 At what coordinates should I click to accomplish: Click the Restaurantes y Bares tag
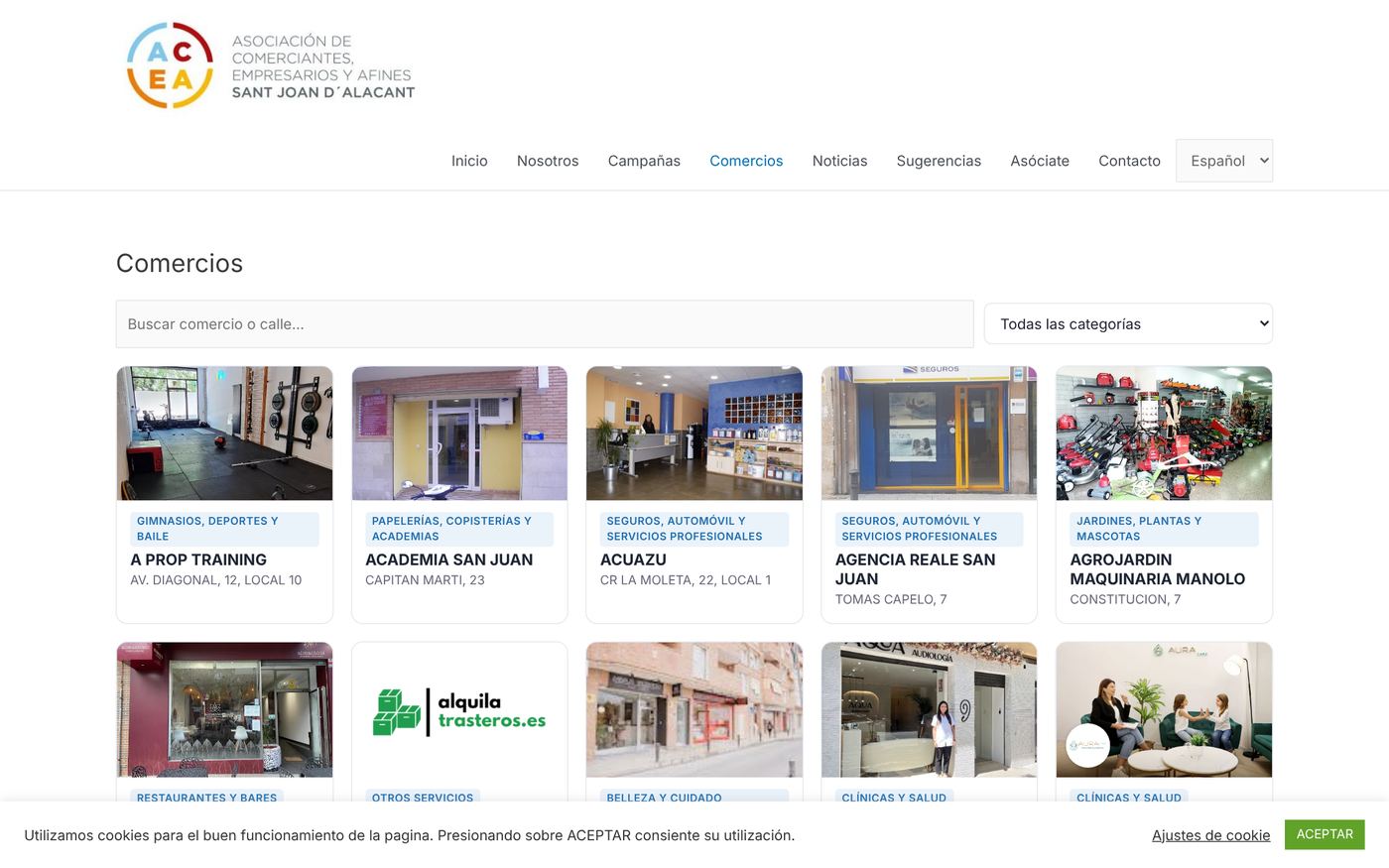(206, 797)
